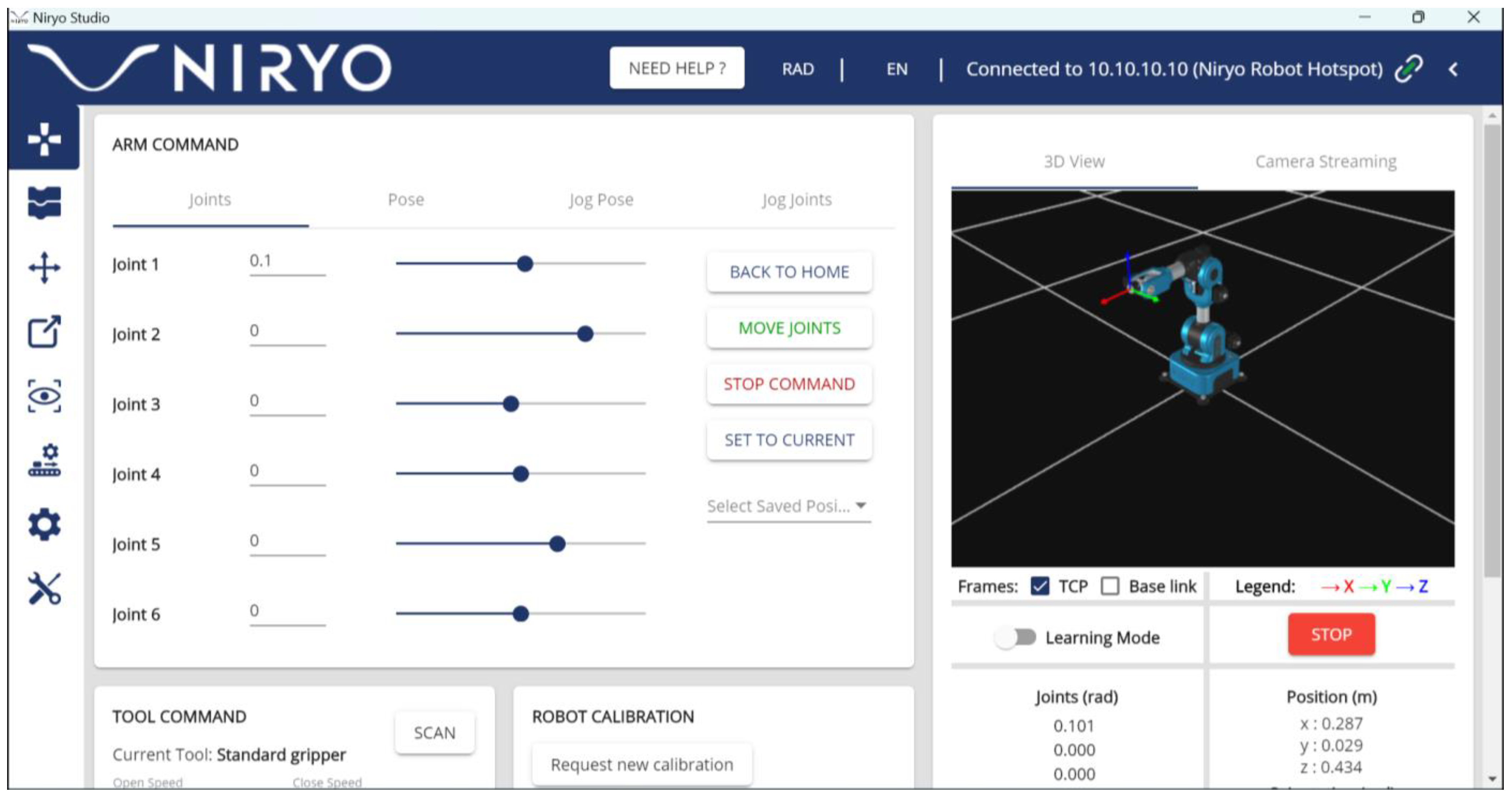Click the Joint 2 slider handle
Screen dimensions: 1512x798
tap(585, 334)
